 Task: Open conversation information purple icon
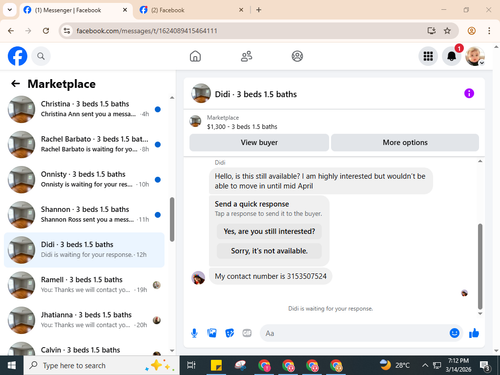click(469, 93)
